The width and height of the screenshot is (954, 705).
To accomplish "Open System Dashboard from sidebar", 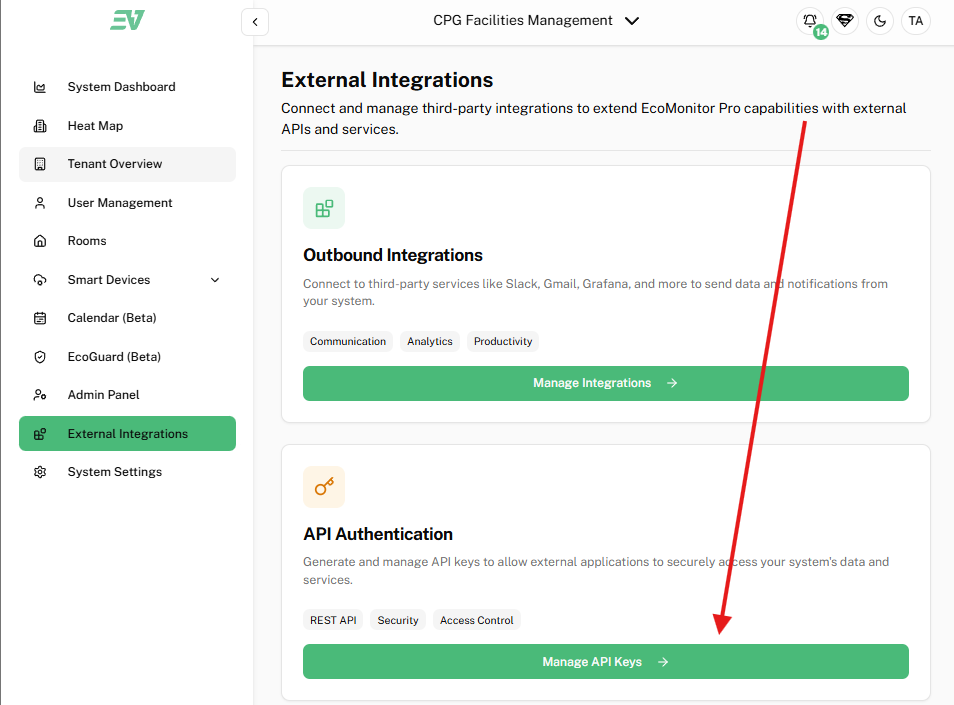I will click(121, 87).
